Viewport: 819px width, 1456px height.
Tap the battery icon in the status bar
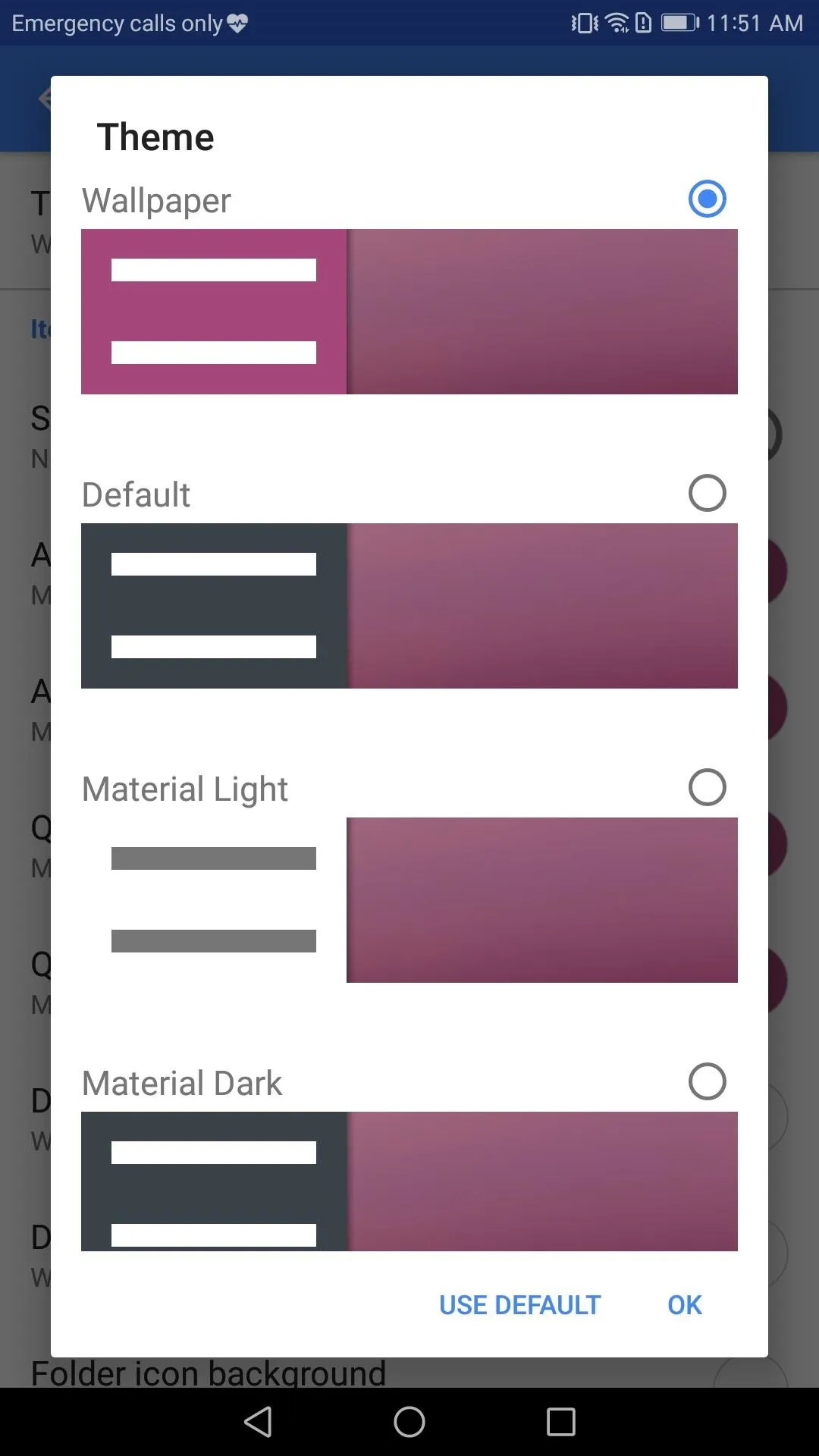coord(680,23)
